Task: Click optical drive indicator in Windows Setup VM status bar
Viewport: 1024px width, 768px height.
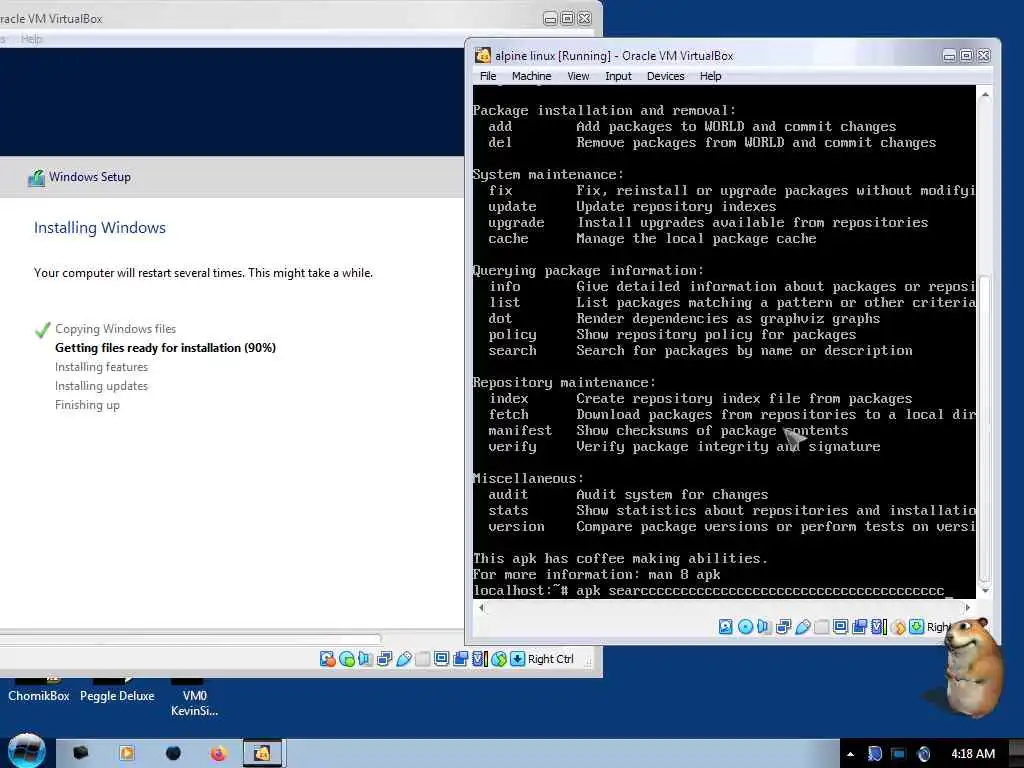Action: coord(347,659)
